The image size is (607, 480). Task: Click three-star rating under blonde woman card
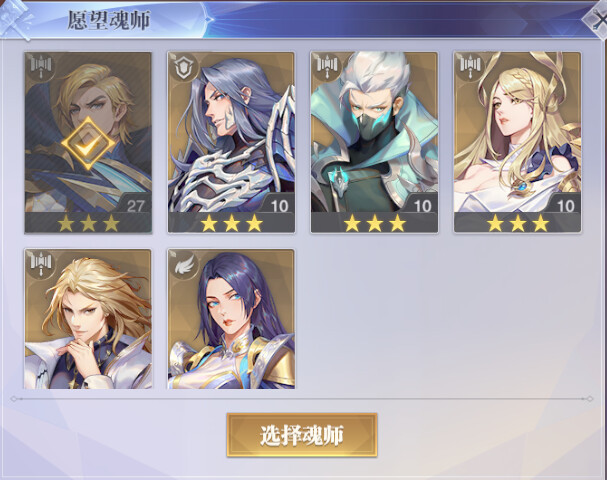click(518, 223)
